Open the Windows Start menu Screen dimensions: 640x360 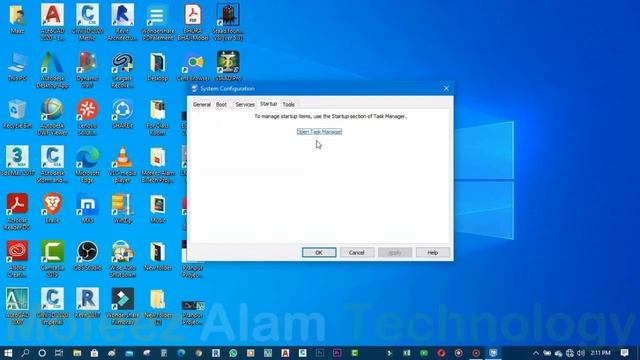(8, 353)
